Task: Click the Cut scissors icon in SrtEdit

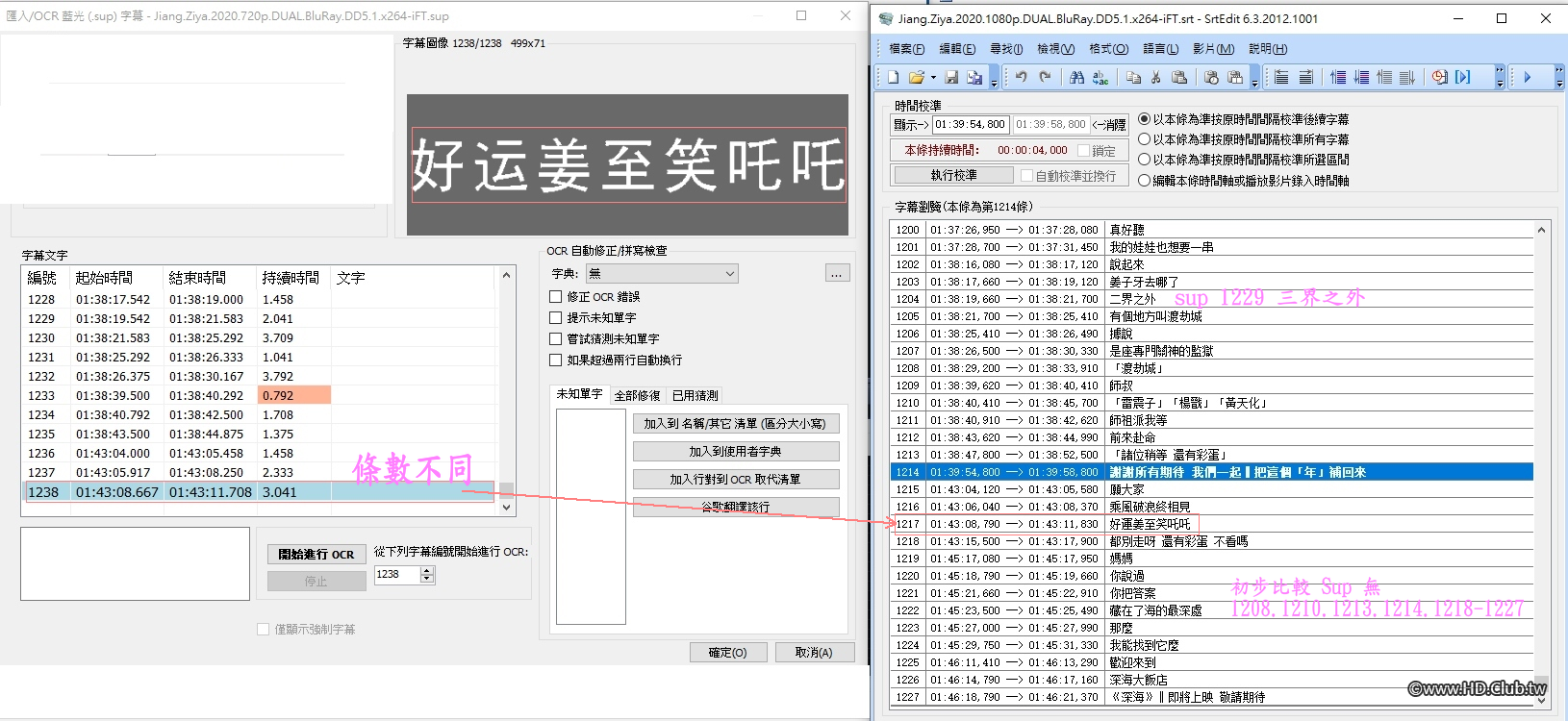Action: pyautogui.click(x=1156, y=77)
